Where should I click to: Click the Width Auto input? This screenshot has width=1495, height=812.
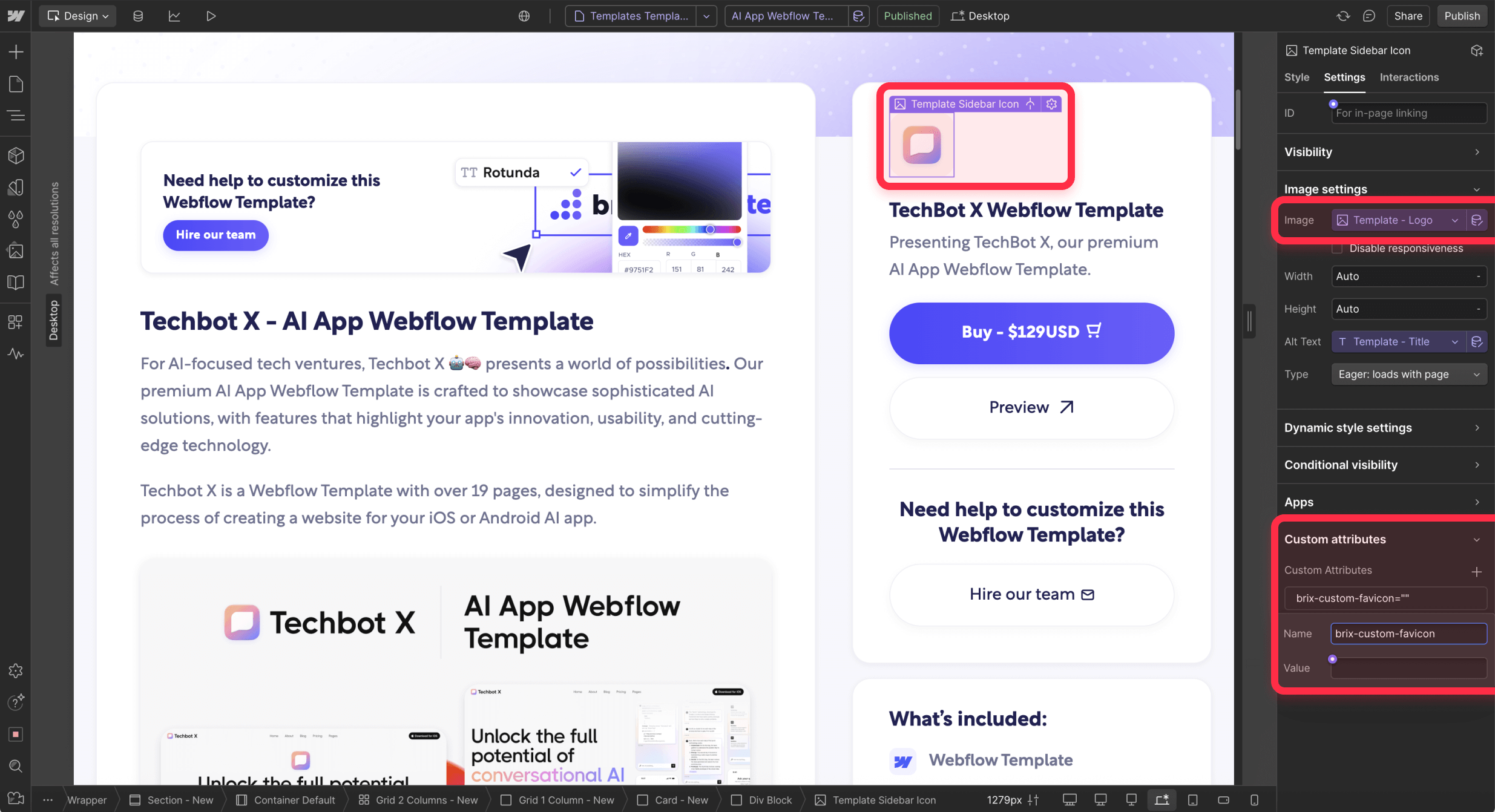1408,276
